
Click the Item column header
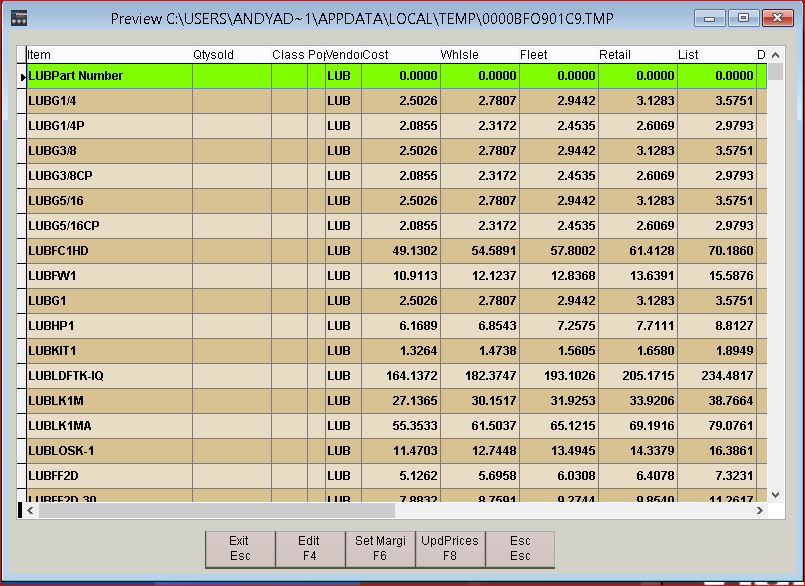109,55
